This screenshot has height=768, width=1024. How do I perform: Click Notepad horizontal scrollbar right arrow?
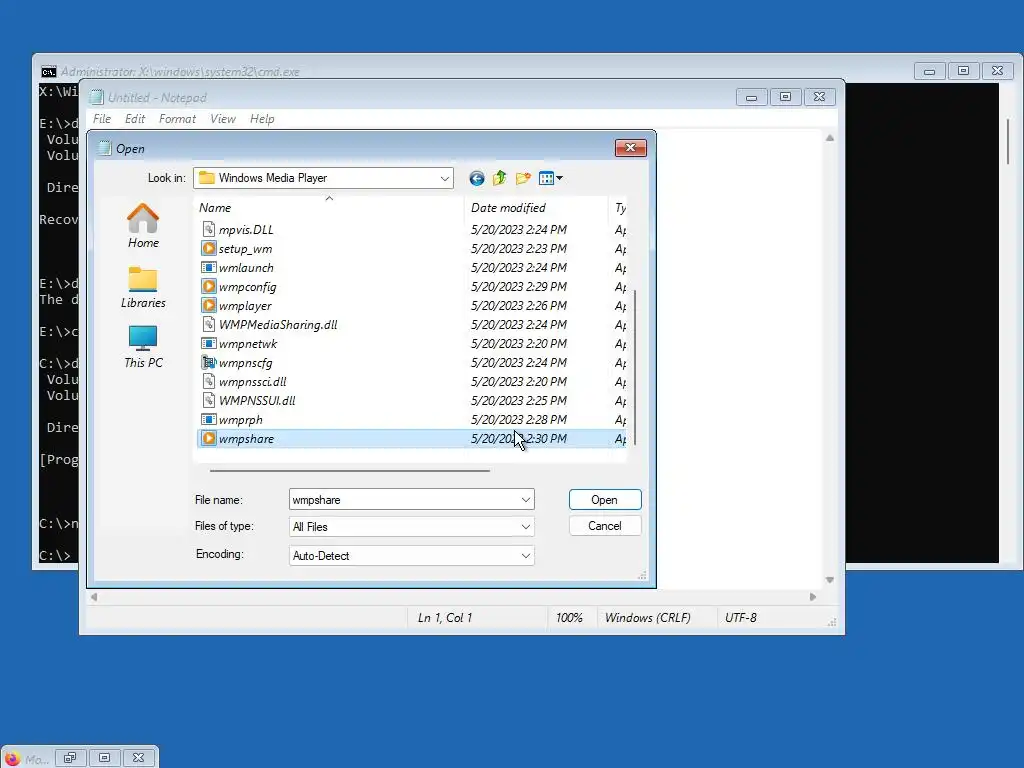(813, 597)
